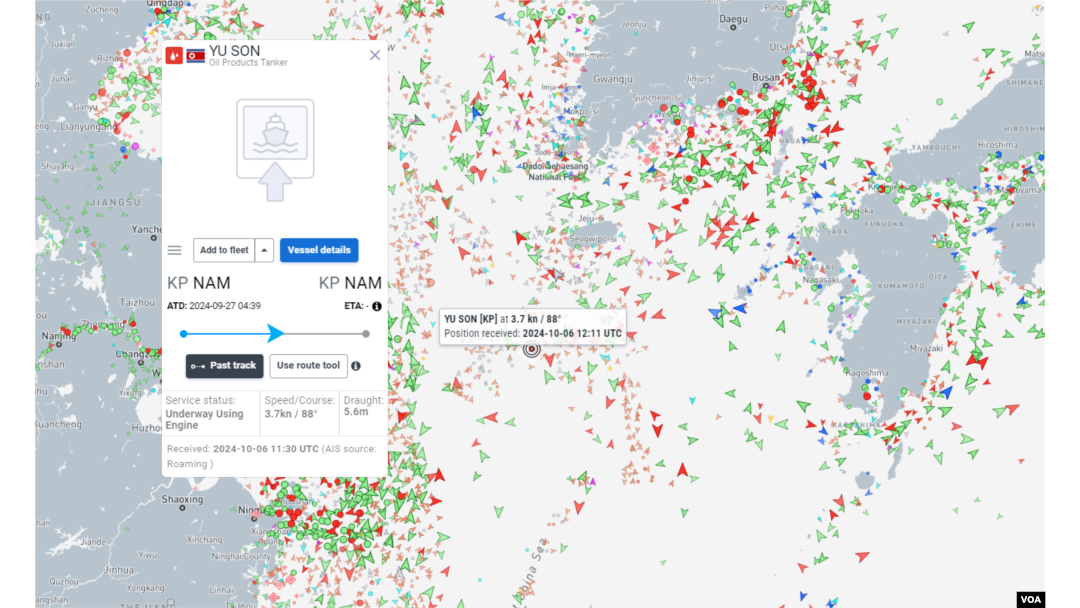Click the YU SON vessel name title
The height and width of the screenshot is (608, 1080).
pos(235,50)
